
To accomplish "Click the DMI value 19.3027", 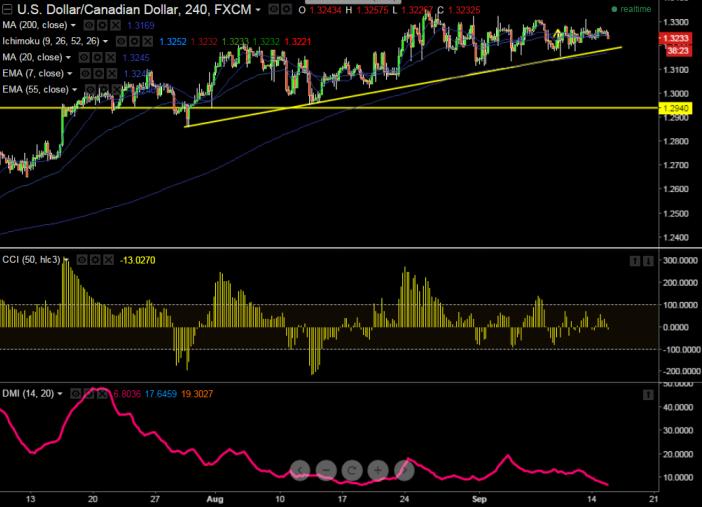I will pos(197,394).
